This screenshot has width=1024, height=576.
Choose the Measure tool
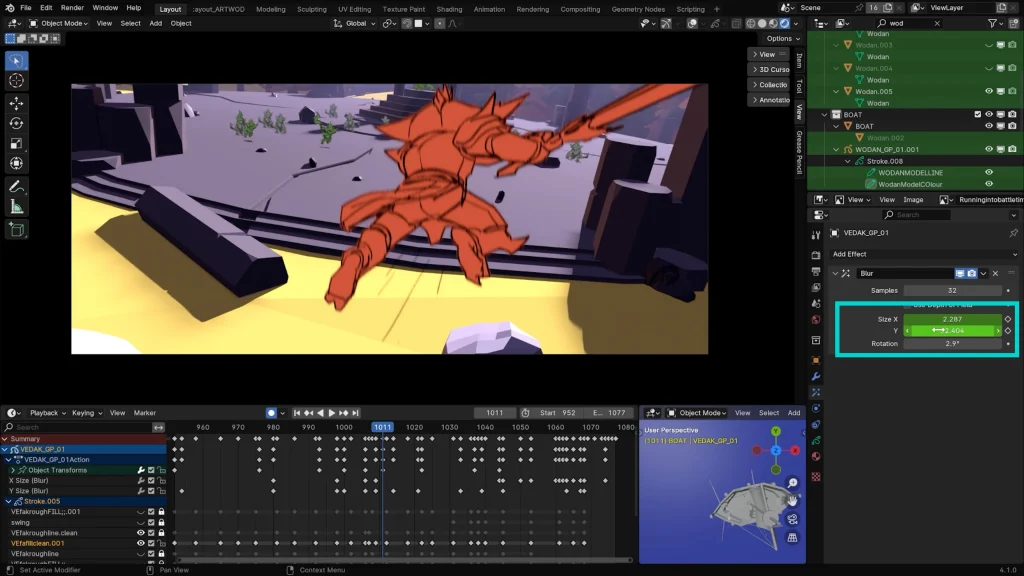coord(16,208)
